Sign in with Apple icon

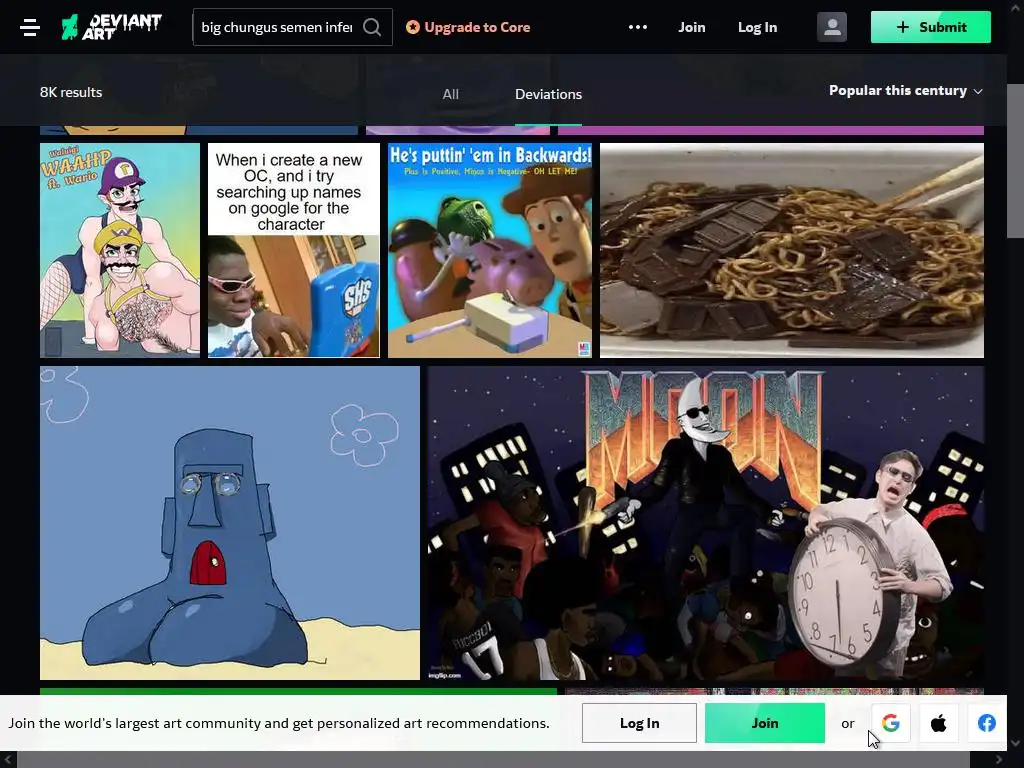point(938,723)
